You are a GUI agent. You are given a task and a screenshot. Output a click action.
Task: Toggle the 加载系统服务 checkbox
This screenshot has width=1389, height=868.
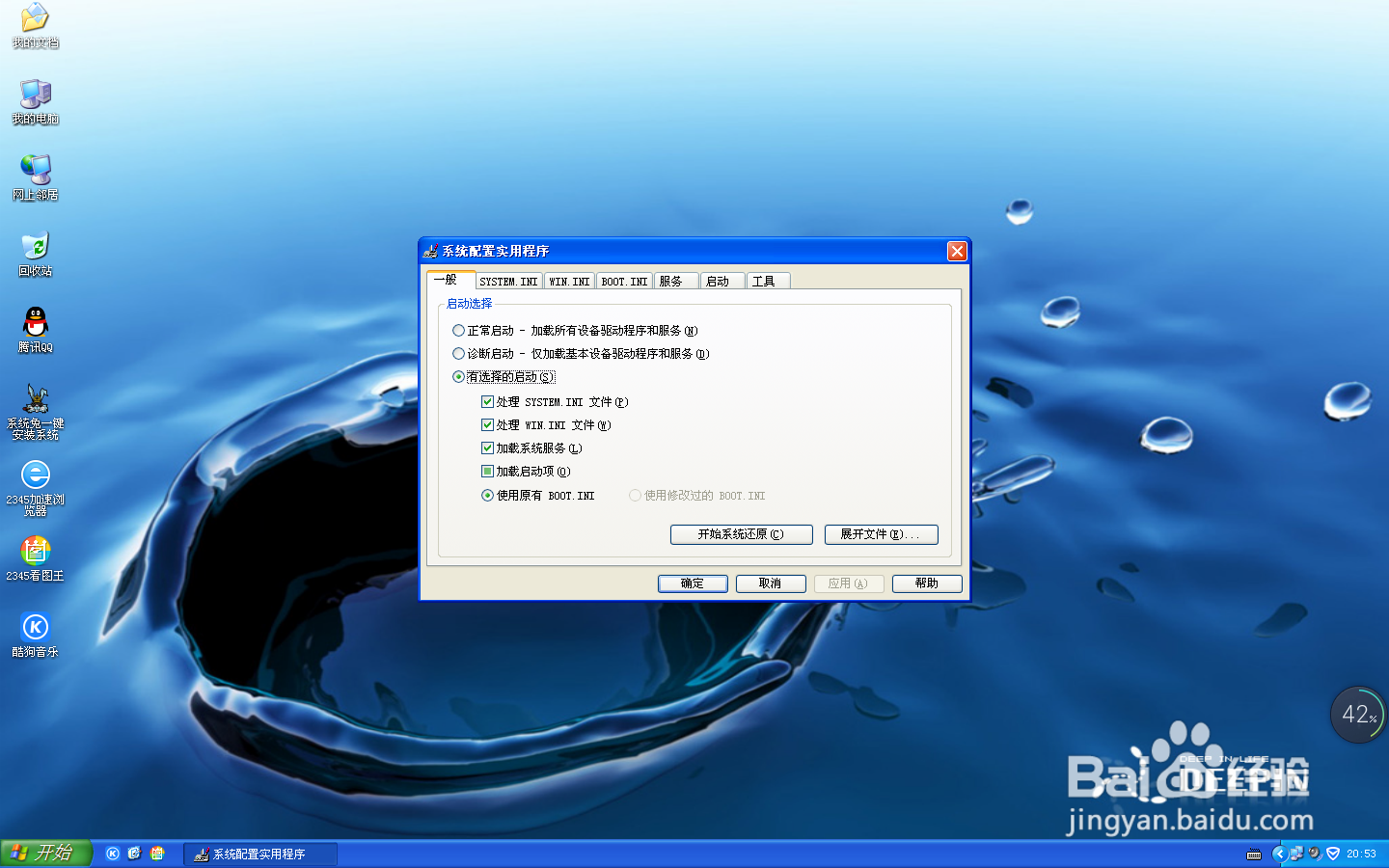pos(531,448)
